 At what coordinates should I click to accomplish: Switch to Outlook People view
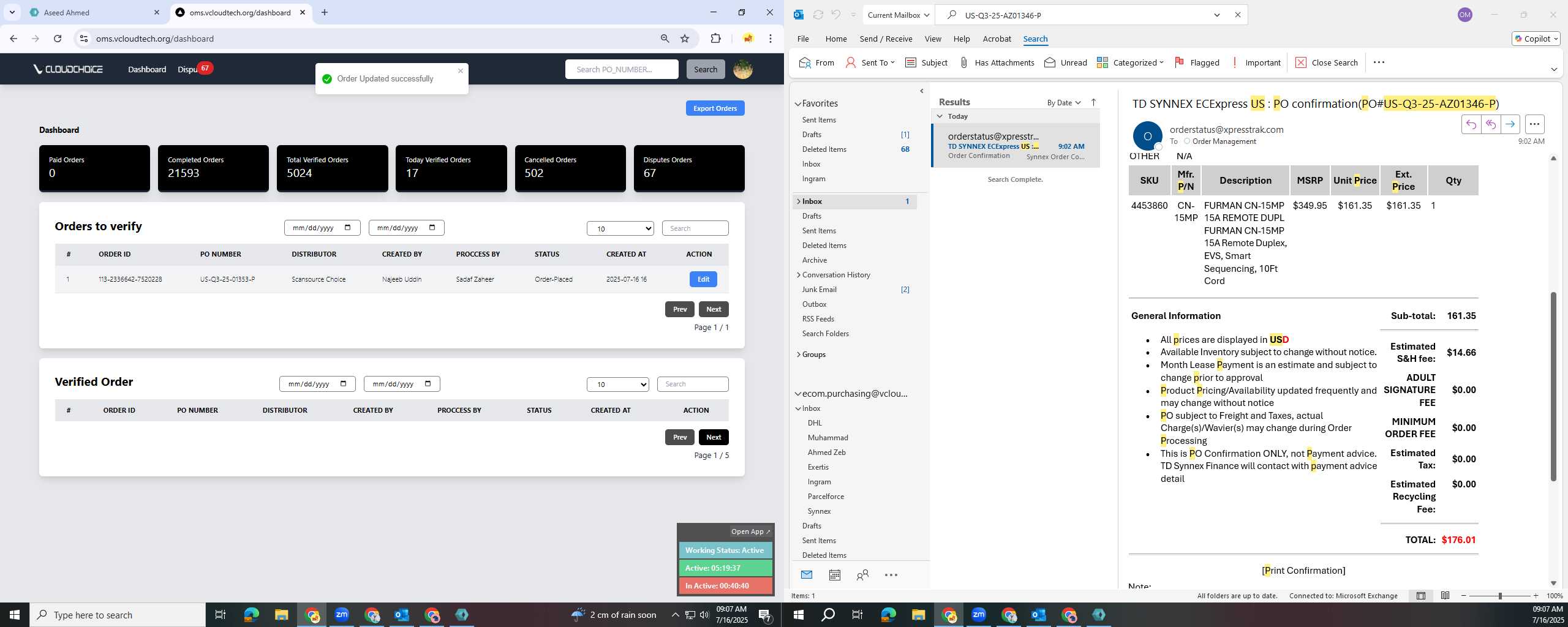tap(862, 575)
